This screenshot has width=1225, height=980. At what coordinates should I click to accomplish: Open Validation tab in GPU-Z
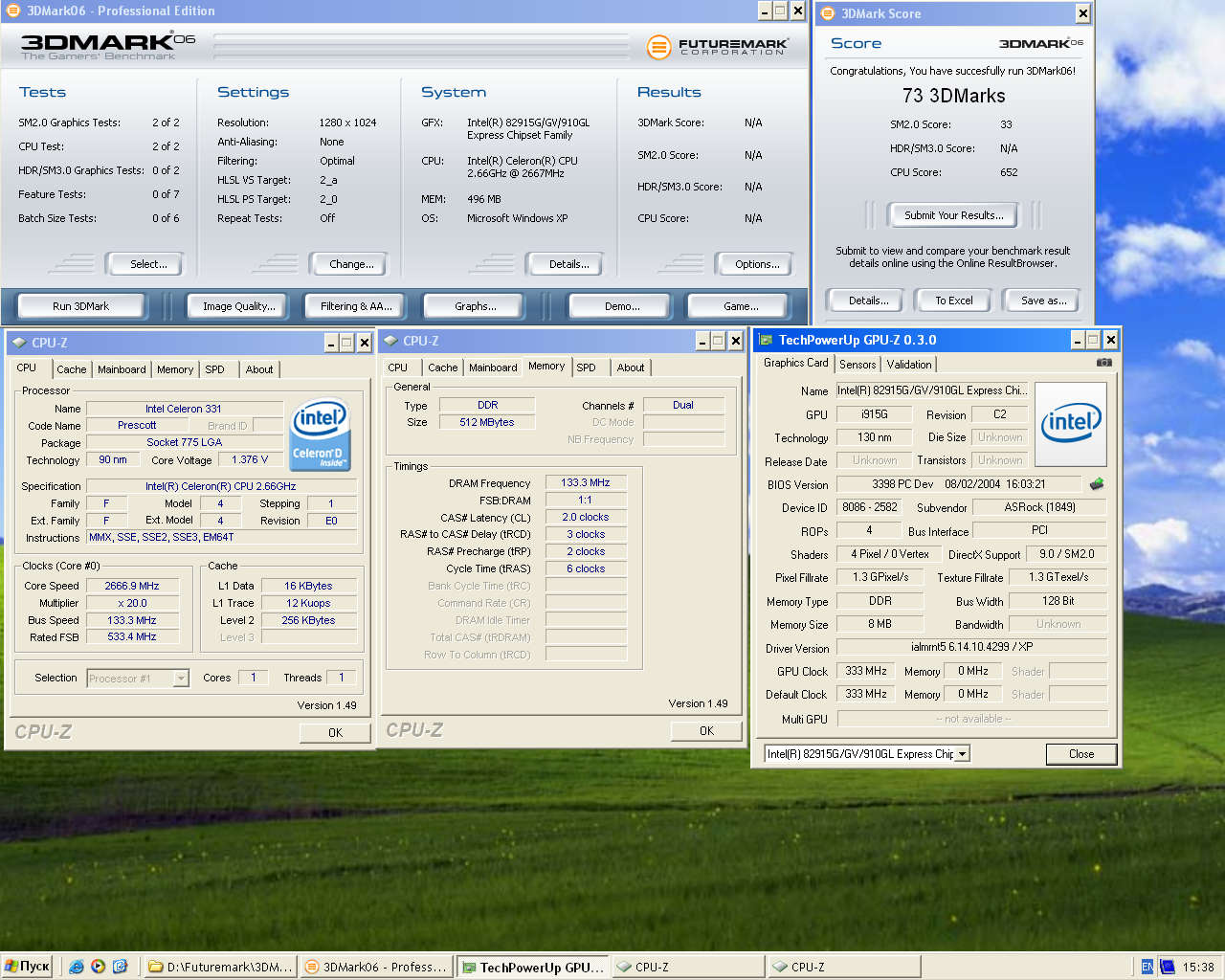tap(909, 365)
